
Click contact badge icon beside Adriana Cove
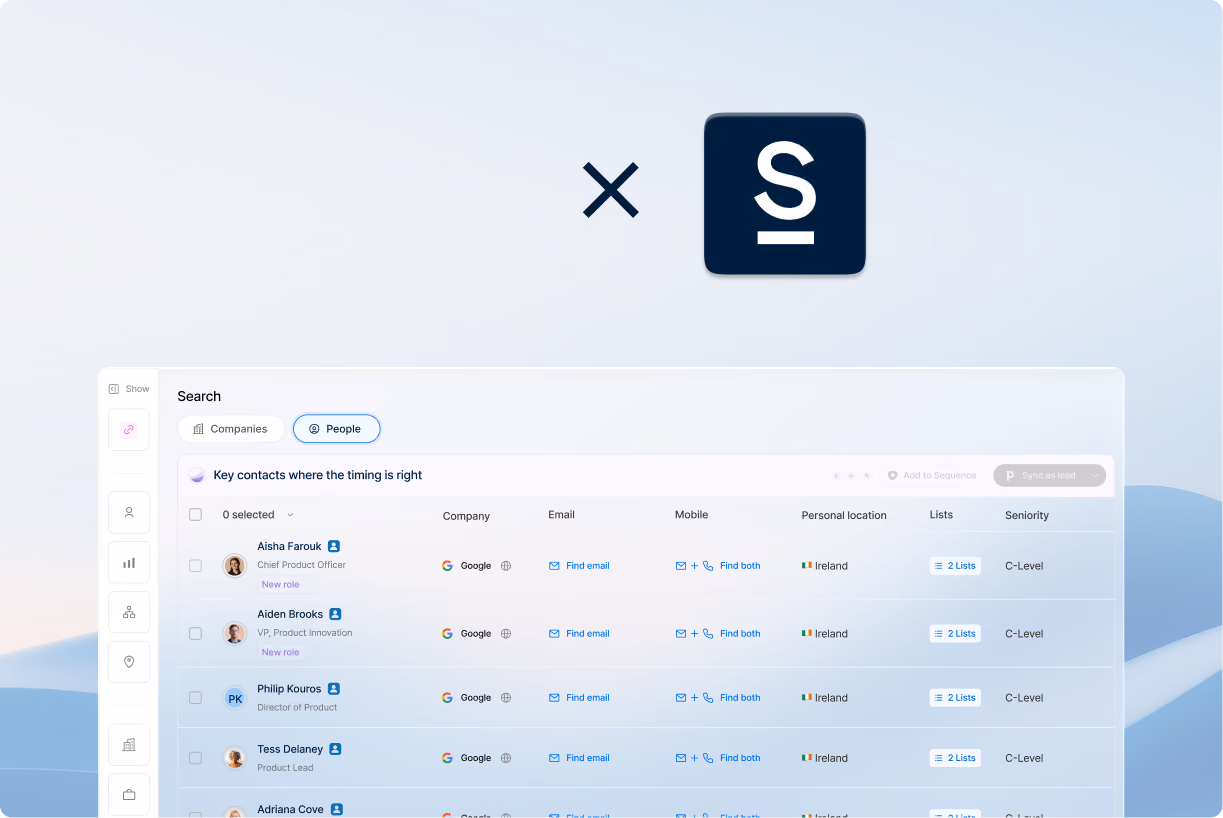(337, 809)
